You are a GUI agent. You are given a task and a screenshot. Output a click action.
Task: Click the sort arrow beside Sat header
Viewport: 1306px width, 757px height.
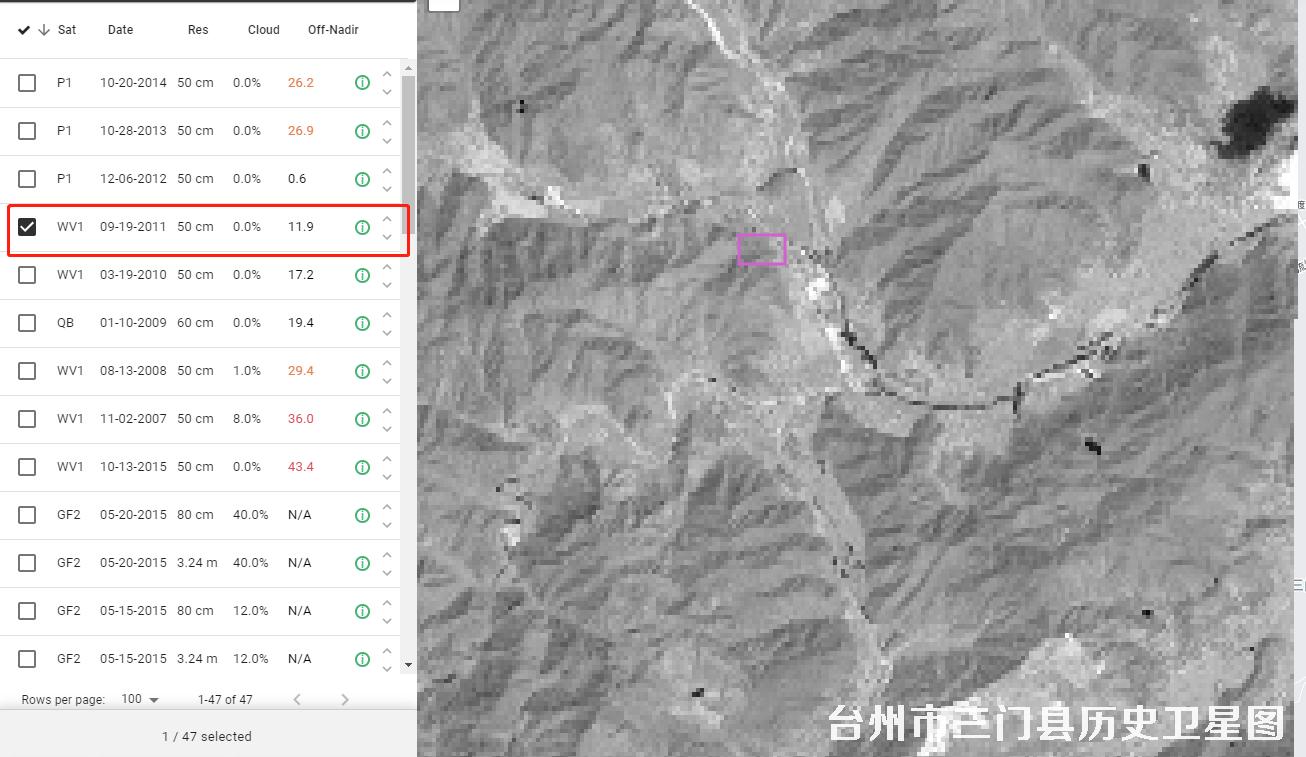pos(44,30)
